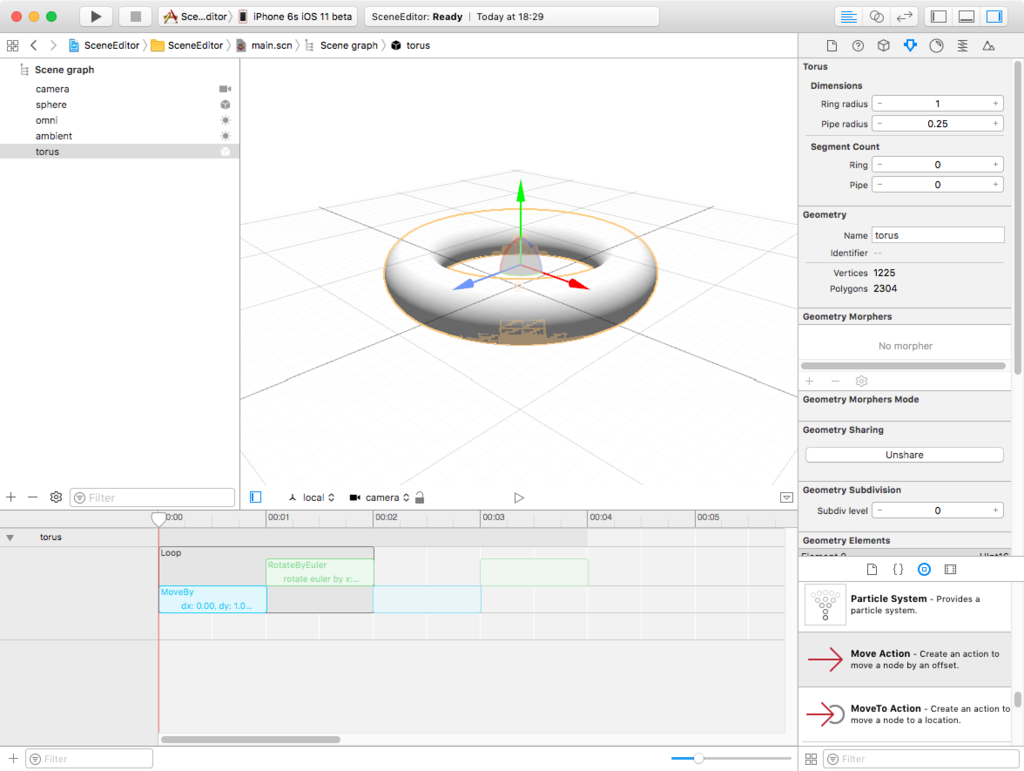
Task: Select MoveTo Action library item
Action: pos(905,714)
